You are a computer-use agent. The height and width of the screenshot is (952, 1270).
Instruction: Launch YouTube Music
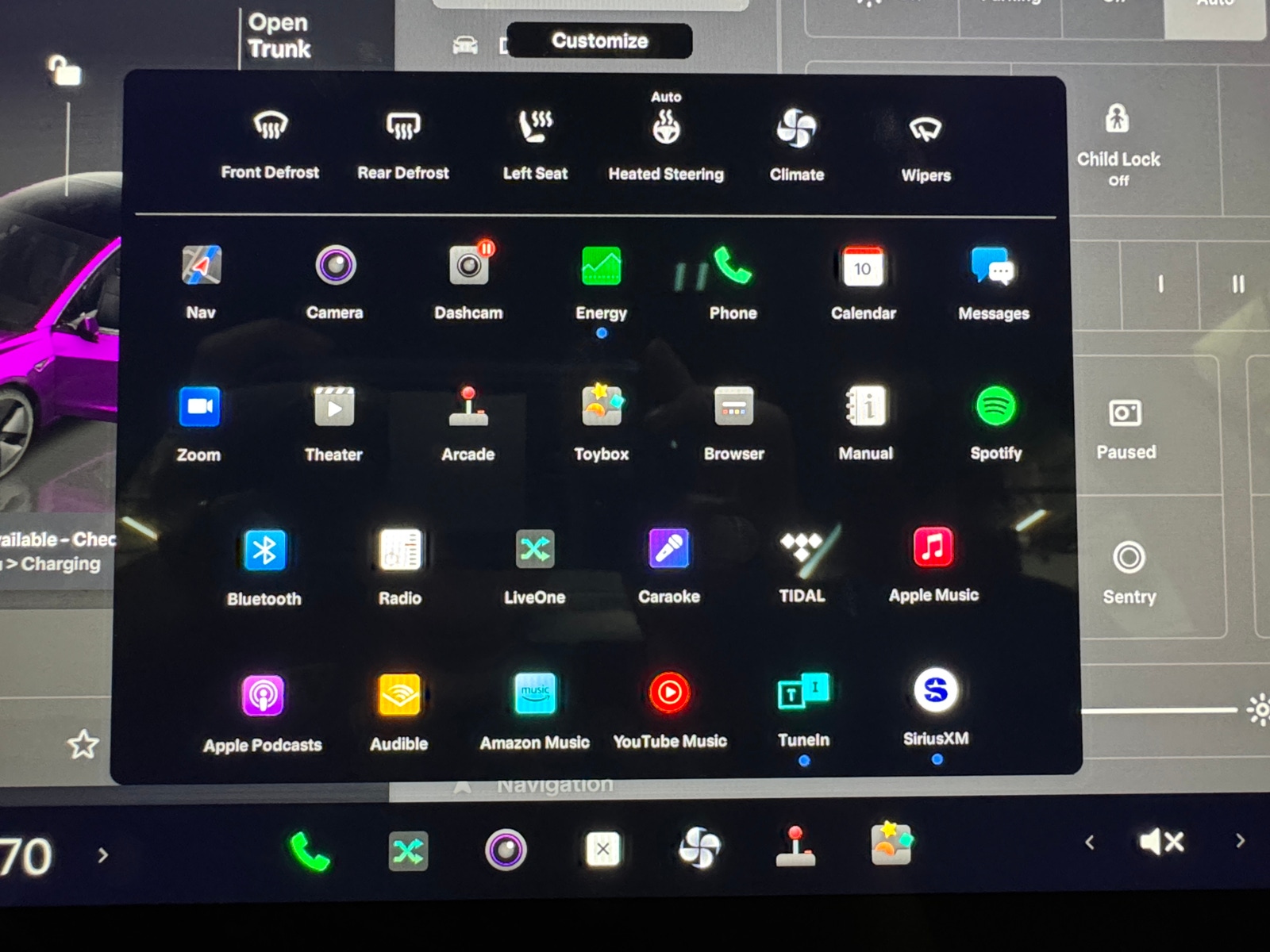(670, 693)
